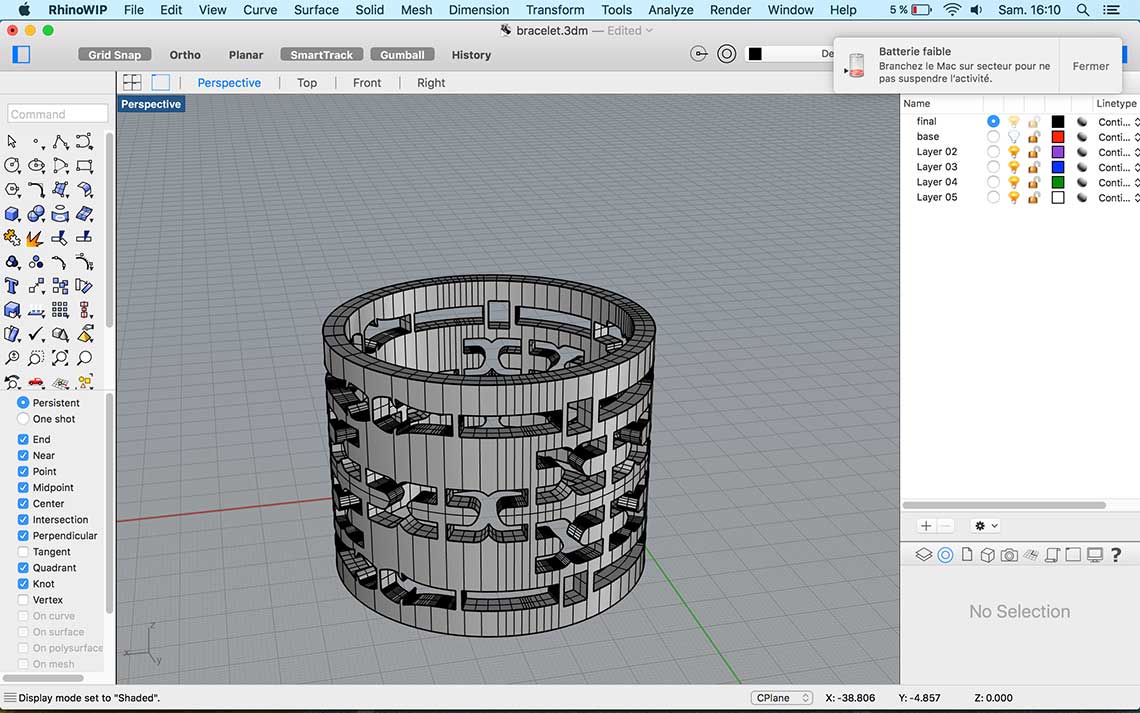Switch to single maximized viewport icon
The image size is (1140, 713).
point(160,82)
